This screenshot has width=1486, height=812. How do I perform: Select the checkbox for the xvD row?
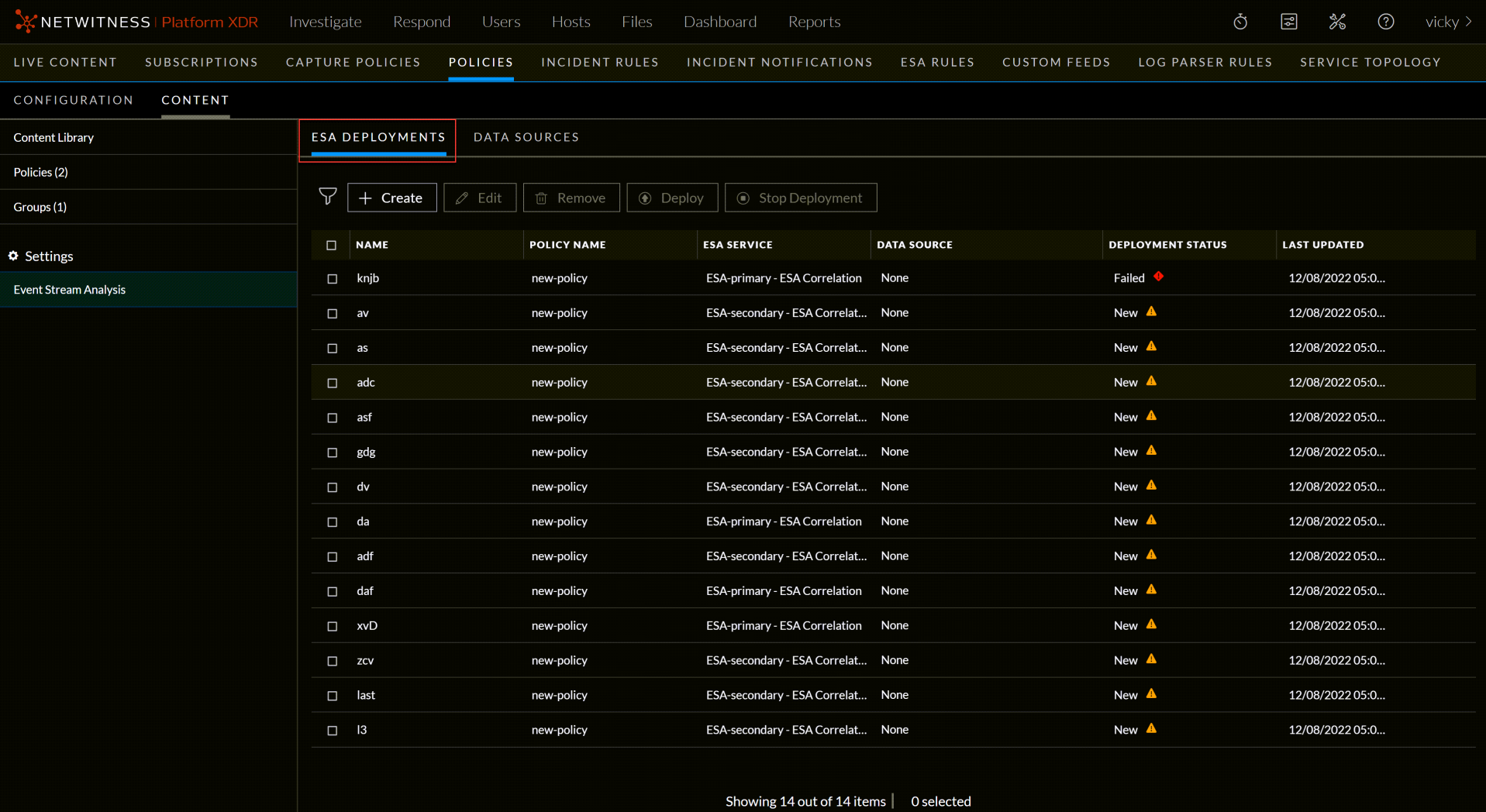[333, 626]
